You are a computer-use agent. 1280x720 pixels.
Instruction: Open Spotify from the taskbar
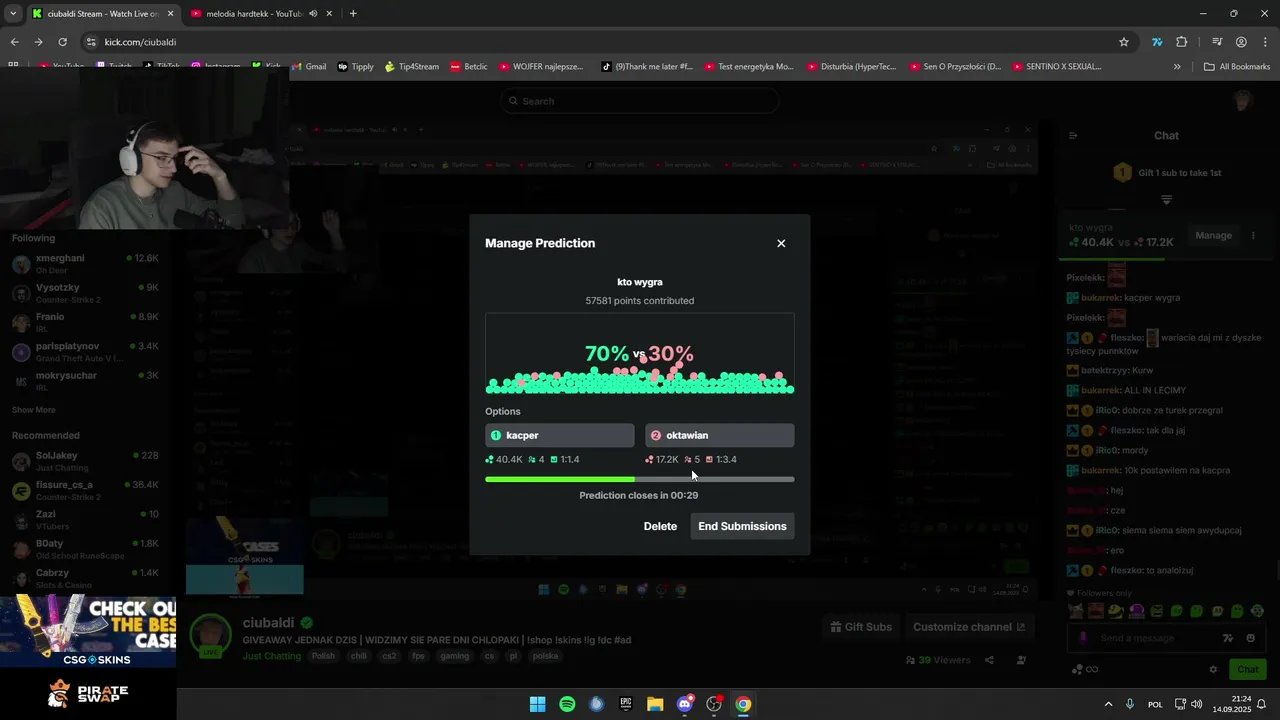567,704
